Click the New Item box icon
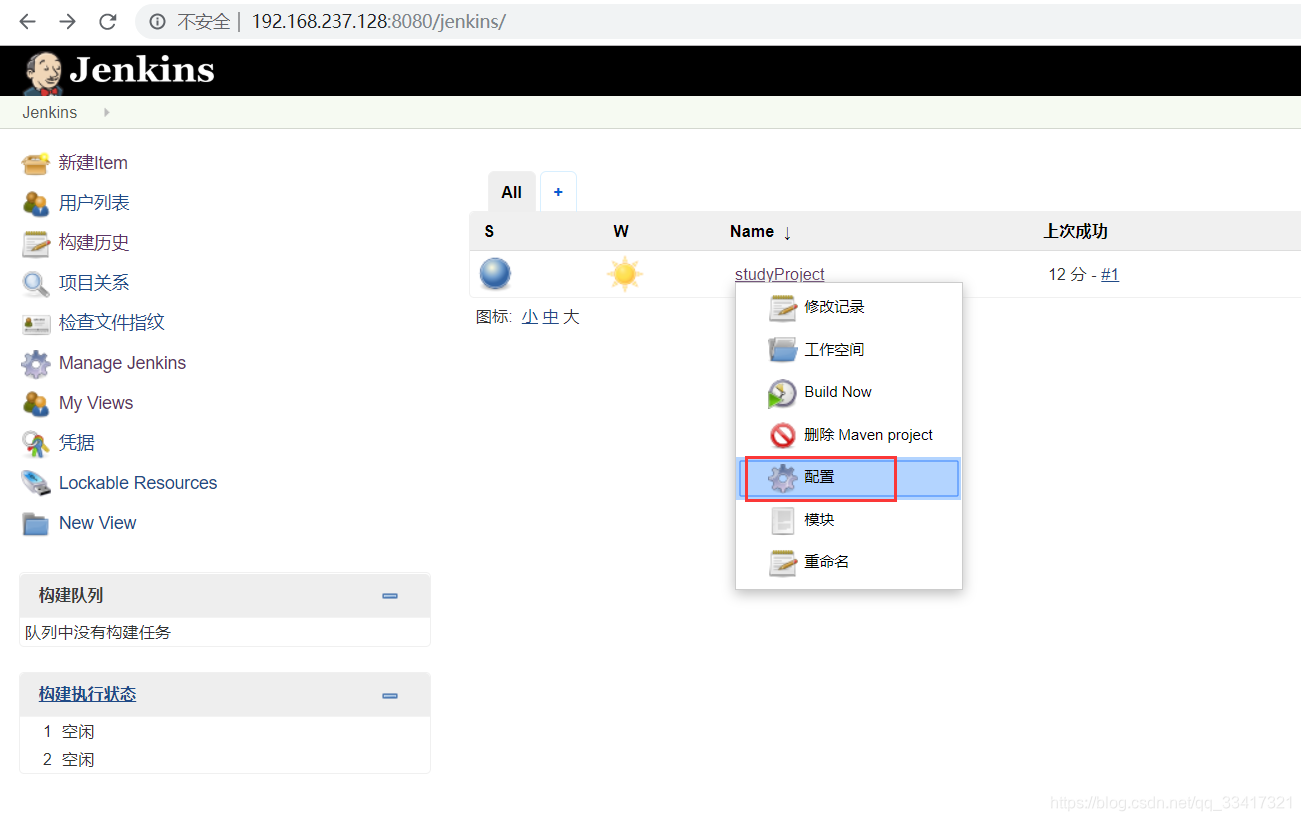Screen dimensions: 1301x821 click(x=35, y=163)
